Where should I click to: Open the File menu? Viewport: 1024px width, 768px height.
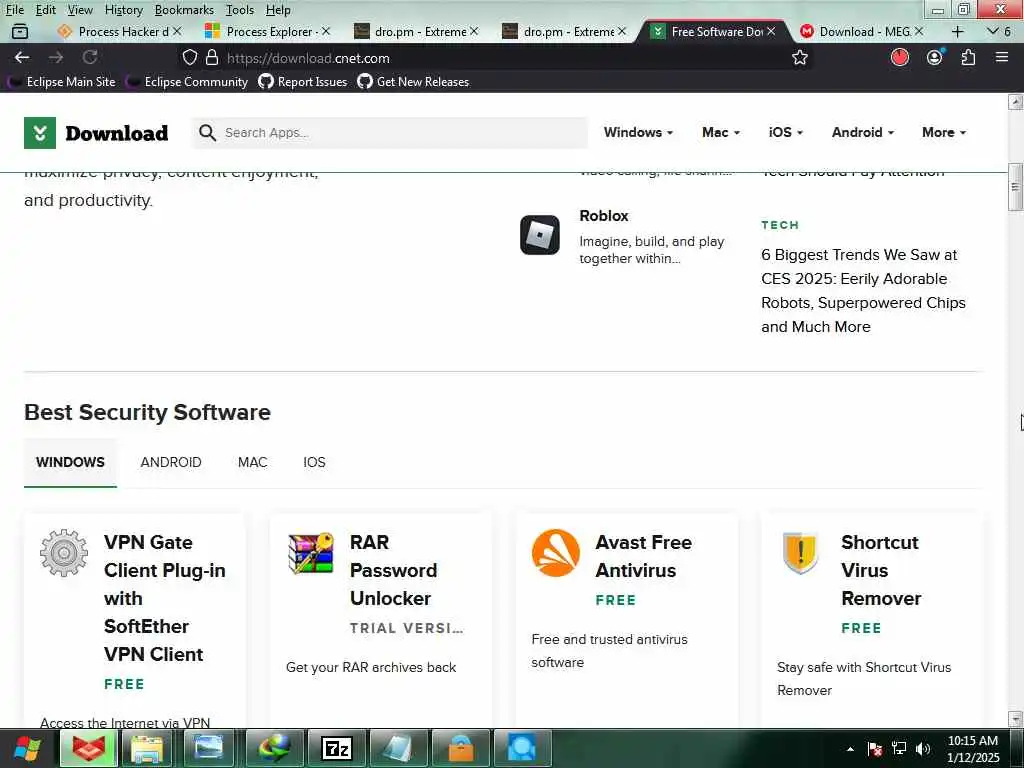pos(14,10)
